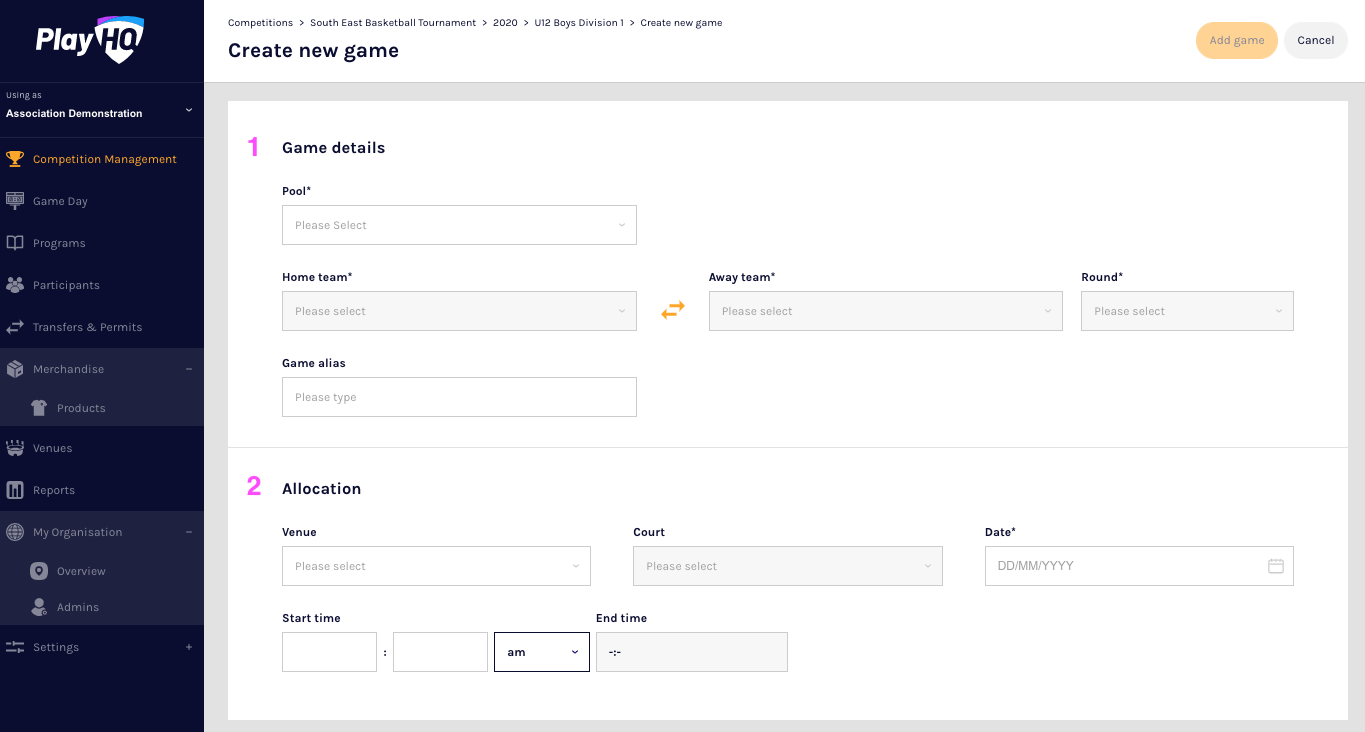Swap home and away teams icon
Screen dimensions: 1365x732
pyautogui.click(x=673, y=311)
